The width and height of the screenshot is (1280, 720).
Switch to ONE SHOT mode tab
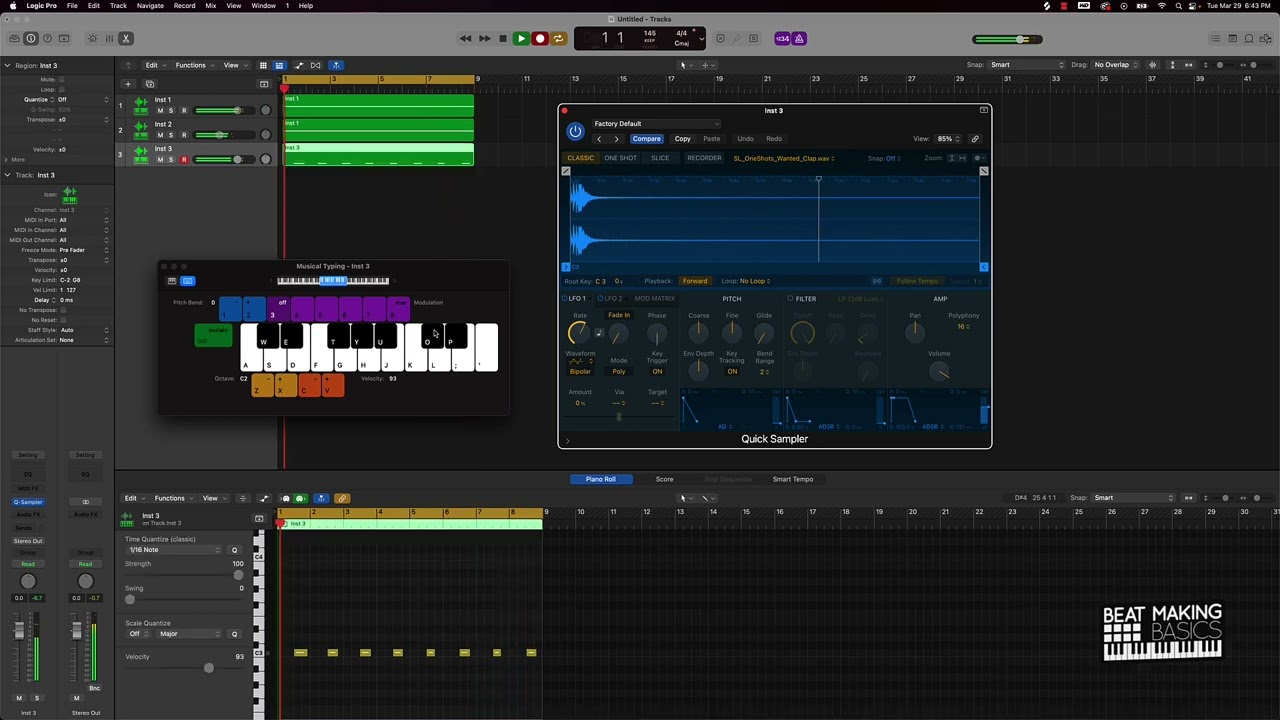click(620, 158)
